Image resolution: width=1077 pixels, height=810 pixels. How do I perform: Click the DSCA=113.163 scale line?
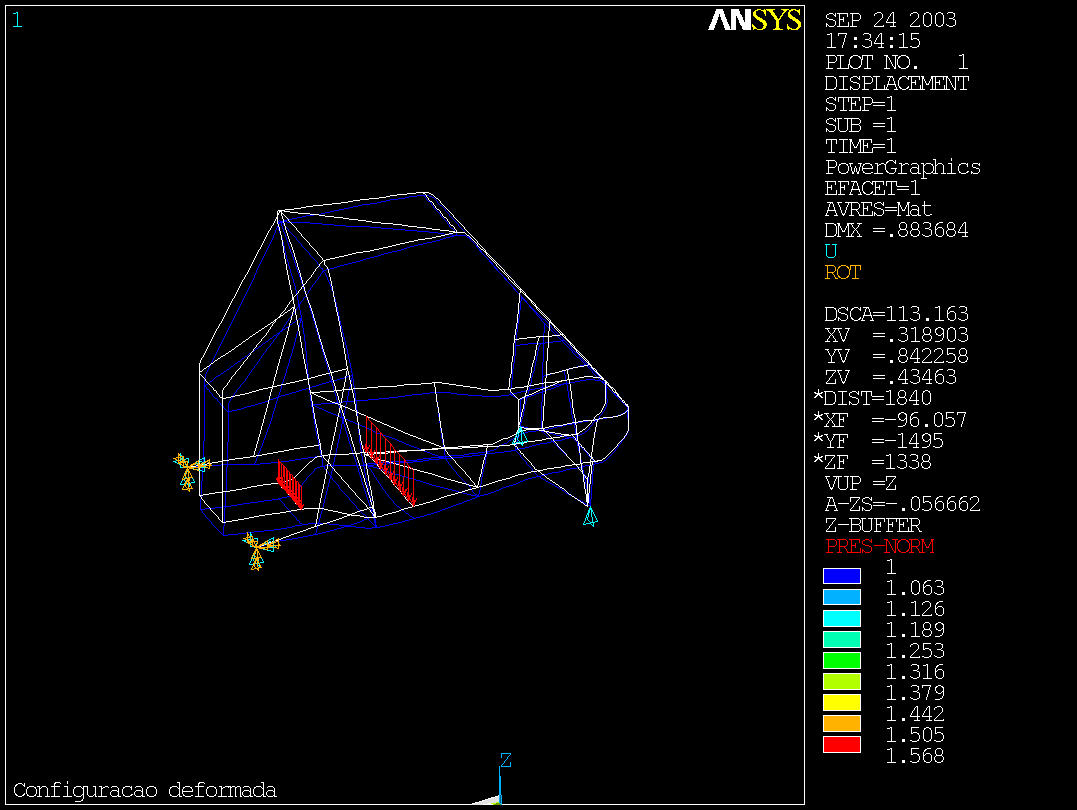pyautogui.click(x=896, y=315)
